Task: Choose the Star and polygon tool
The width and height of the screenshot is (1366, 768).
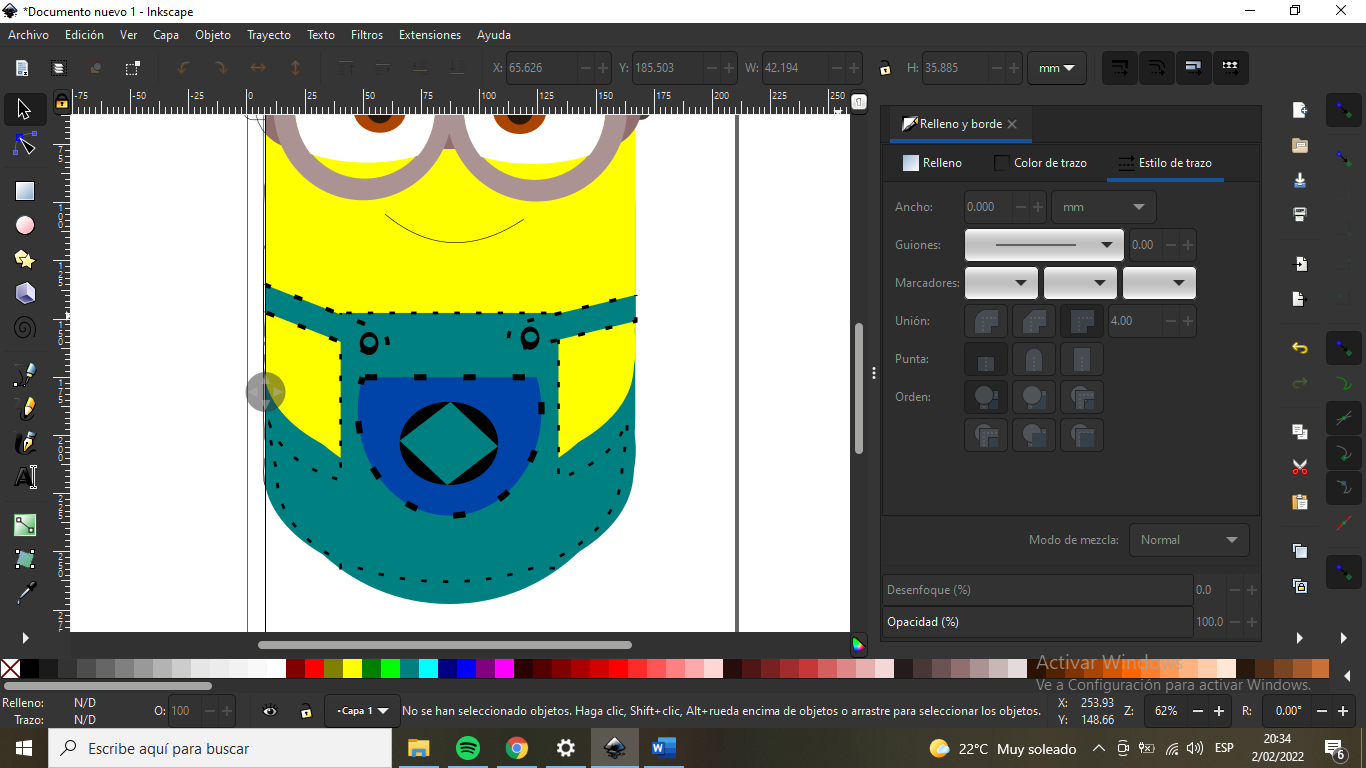Action: pos(25,260)
